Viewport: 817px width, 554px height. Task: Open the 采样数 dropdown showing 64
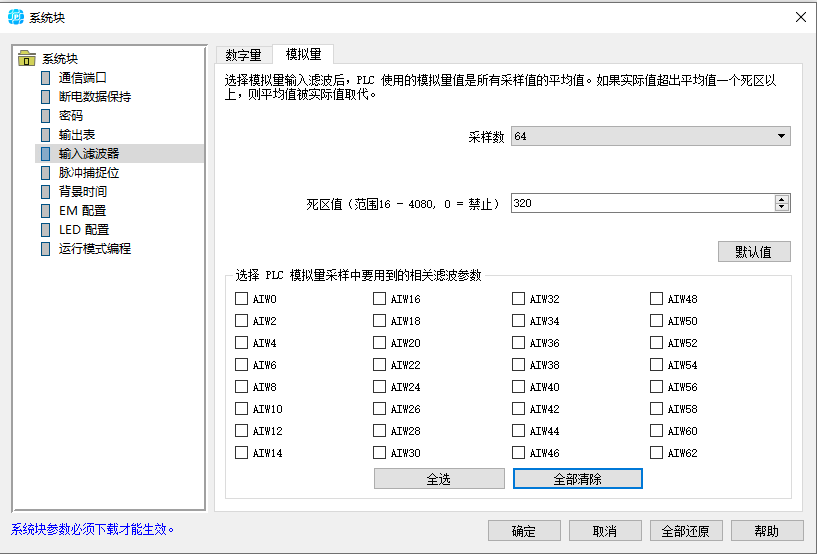650,136
